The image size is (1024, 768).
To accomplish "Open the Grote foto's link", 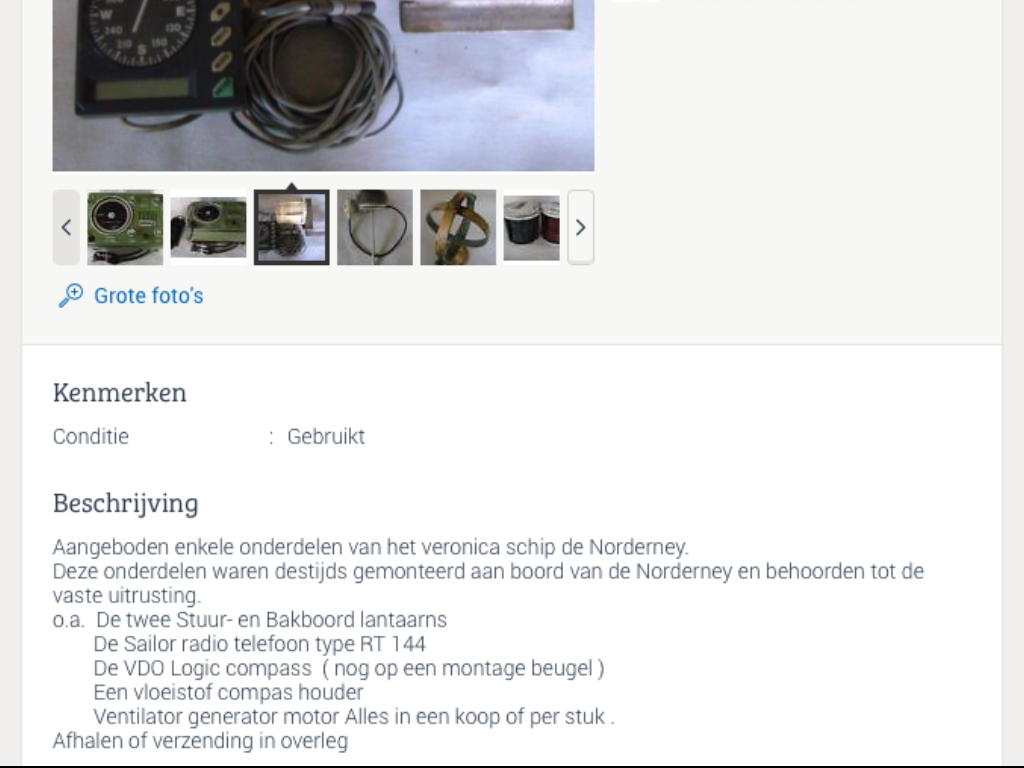I will click(x=149, y=296).
